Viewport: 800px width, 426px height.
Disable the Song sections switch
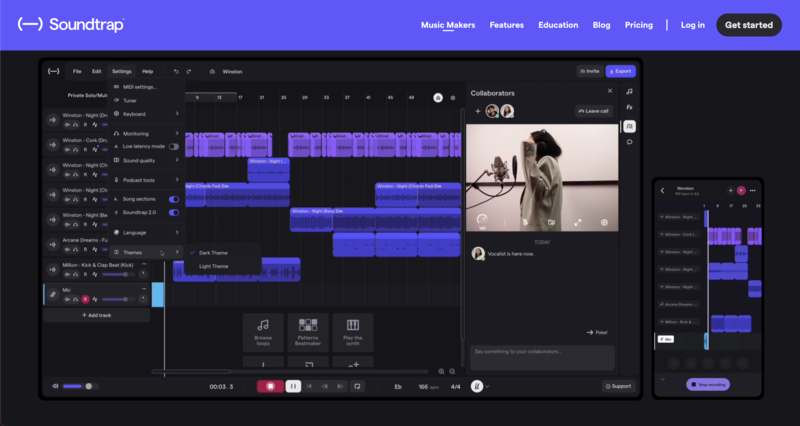(174, 199)
